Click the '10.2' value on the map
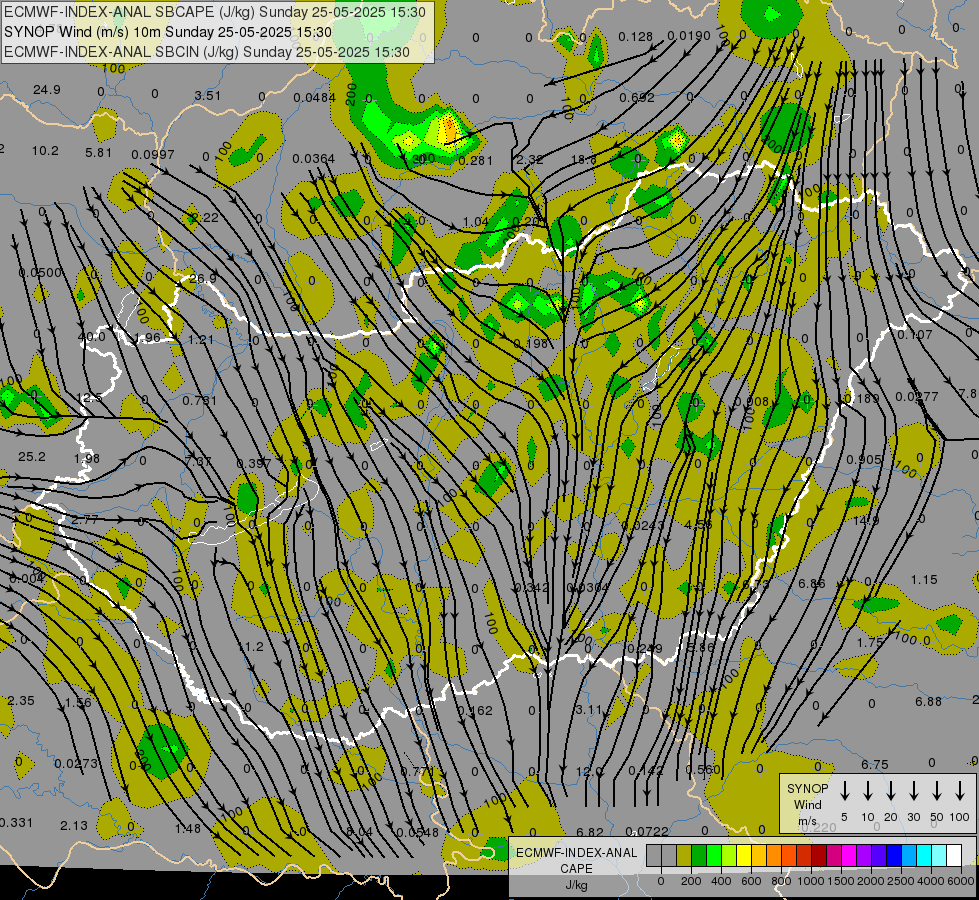 [x=45, y=151]
